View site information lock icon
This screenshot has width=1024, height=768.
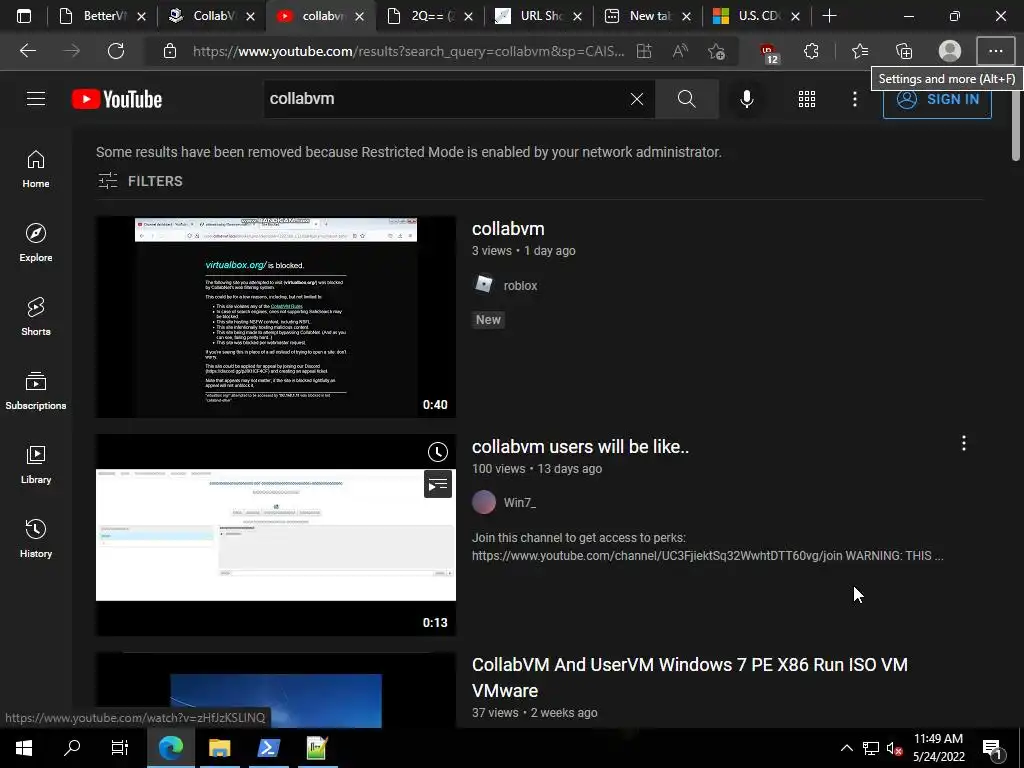pos(170,51)
